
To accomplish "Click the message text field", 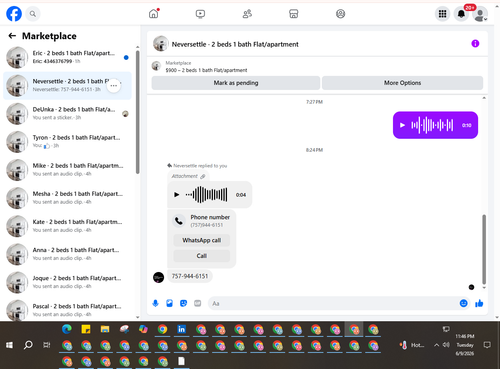I will [x=333, y=303].
